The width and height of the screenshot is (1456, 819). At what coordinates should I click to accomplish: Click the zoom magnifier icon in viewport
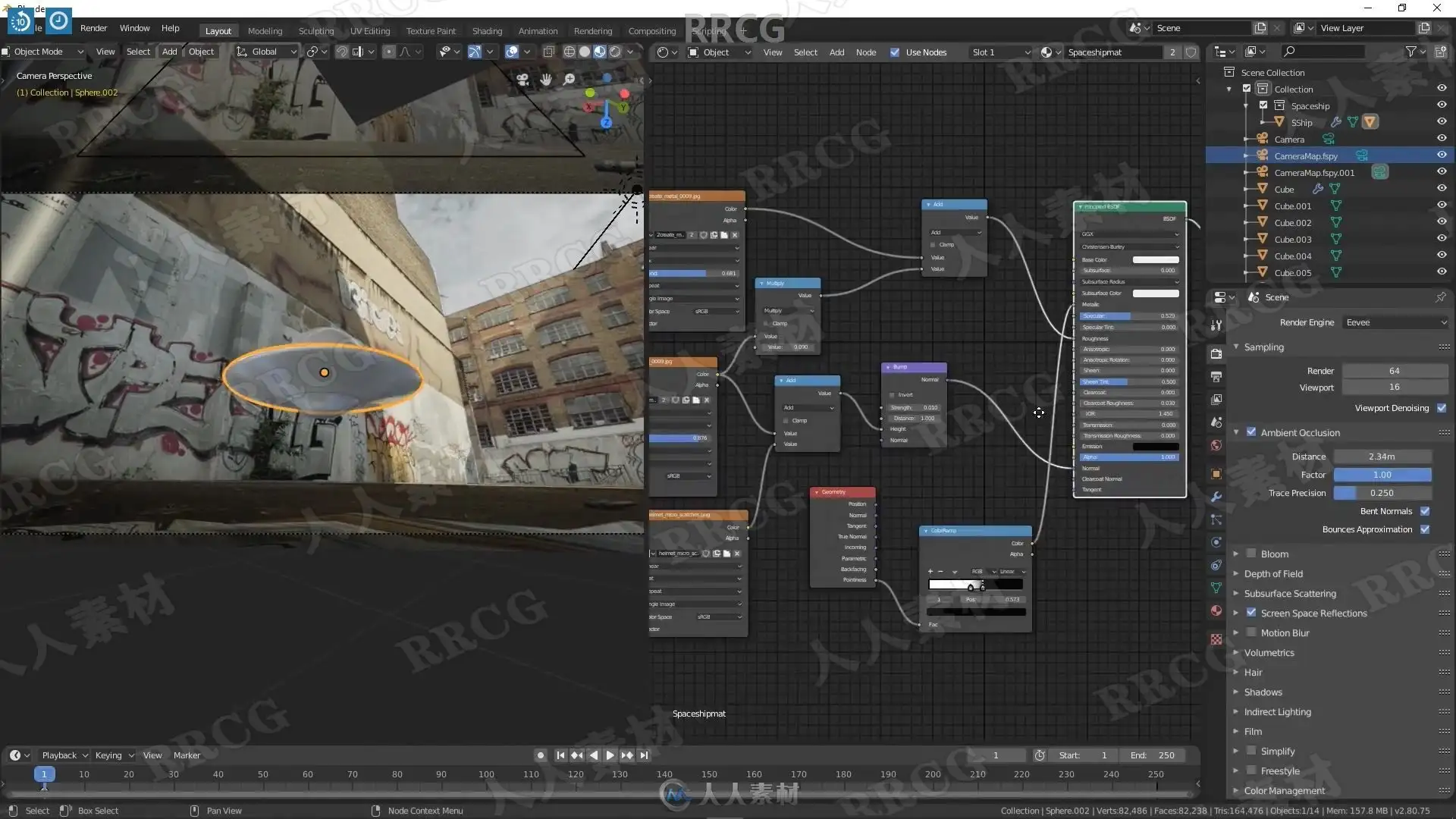click(x=570, y=79)
